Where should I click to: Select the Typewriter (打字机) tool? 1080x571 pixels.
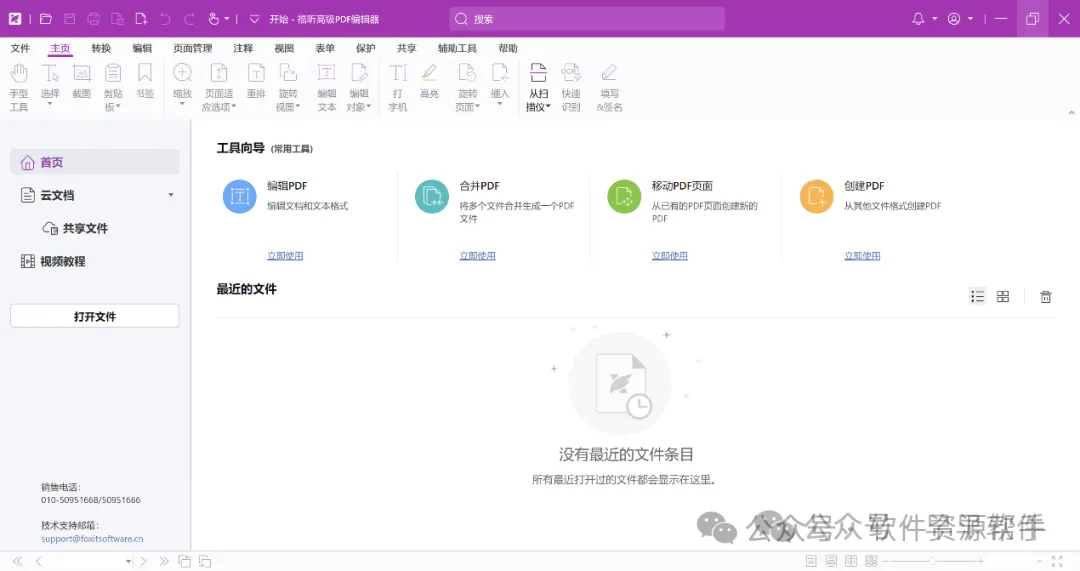pos(397,87)
